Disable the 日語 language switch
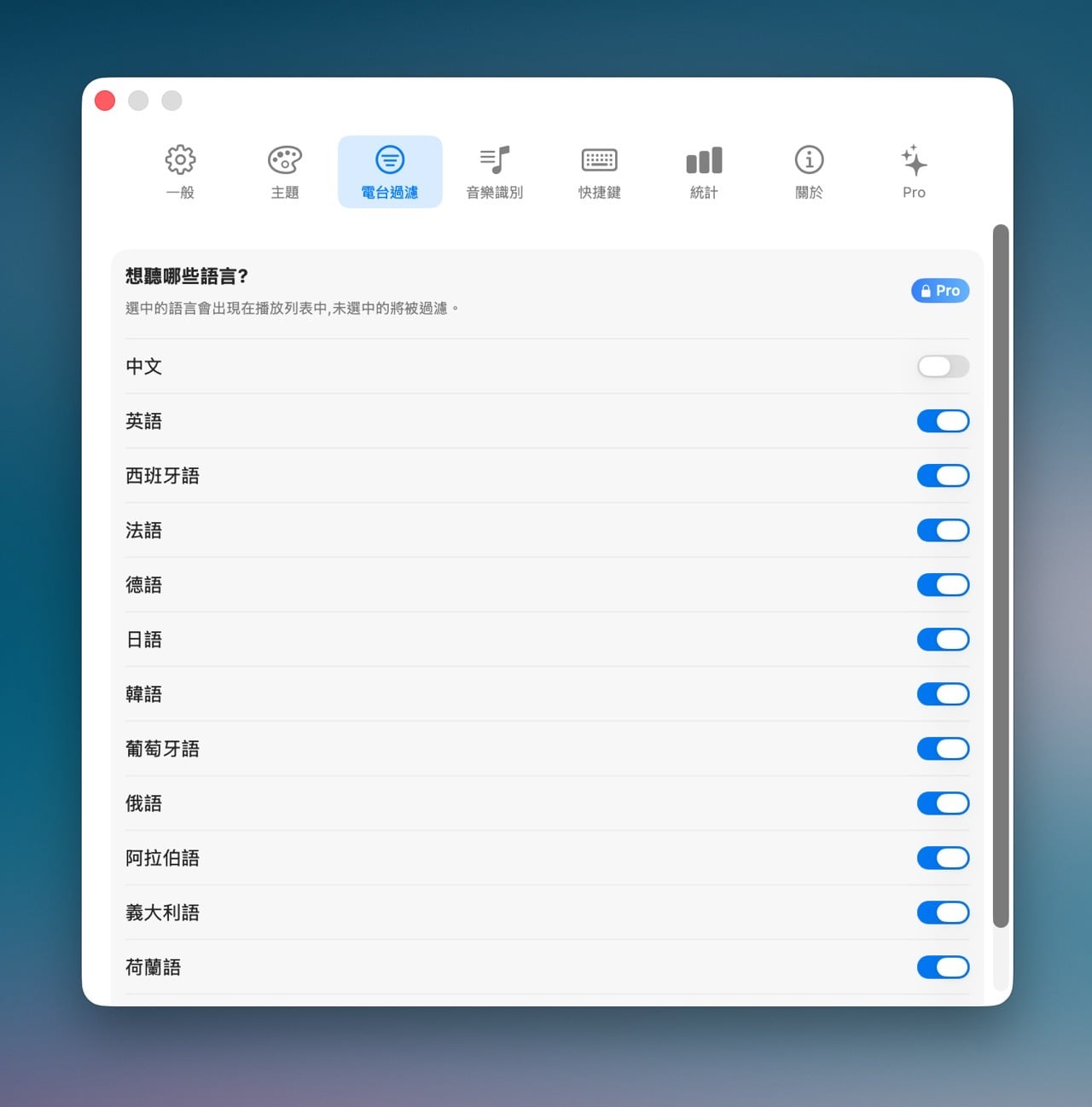The height and width of the screenshot is (1107, 1092). (944, 640)
